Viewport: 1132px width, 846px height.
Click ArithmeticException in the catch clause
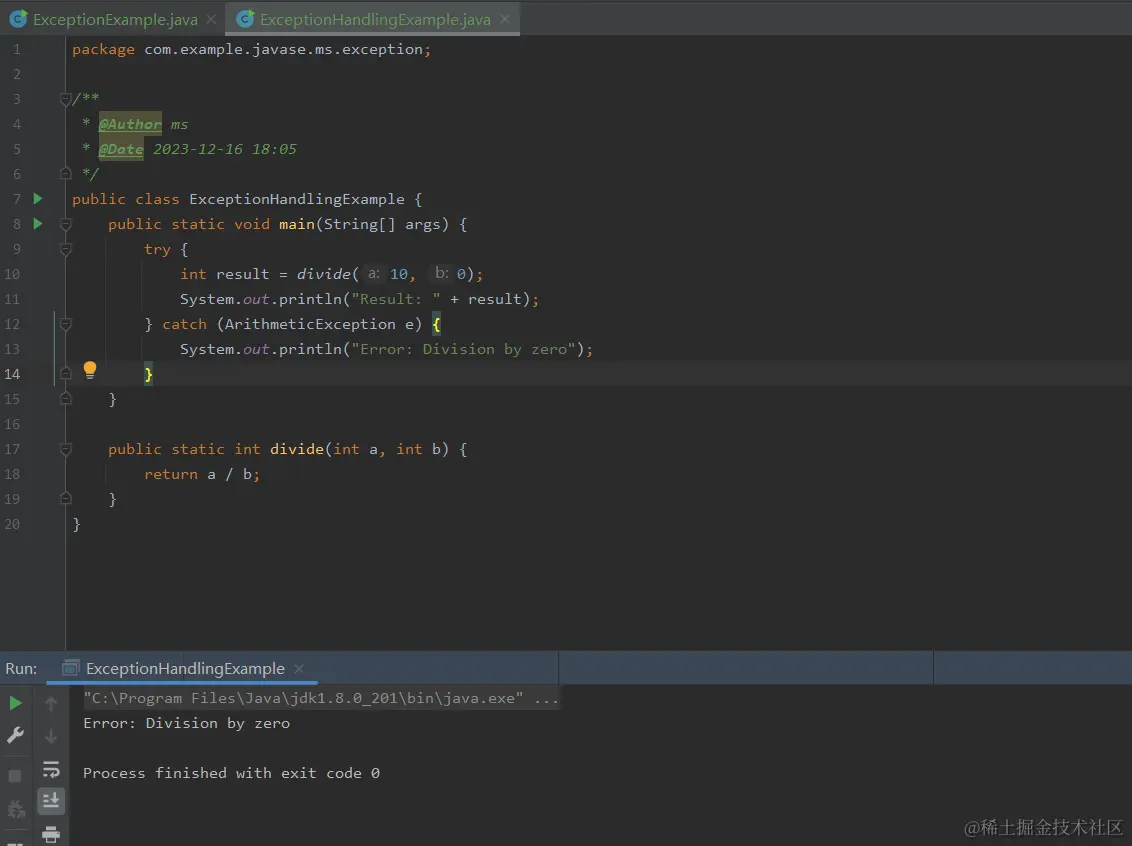310,324
